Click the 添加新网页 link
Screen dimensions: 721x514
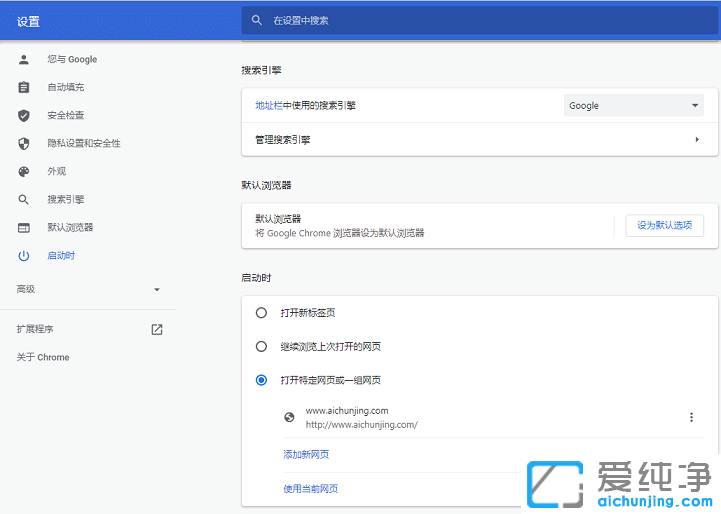pyautogui.click(x=306, y=454)
